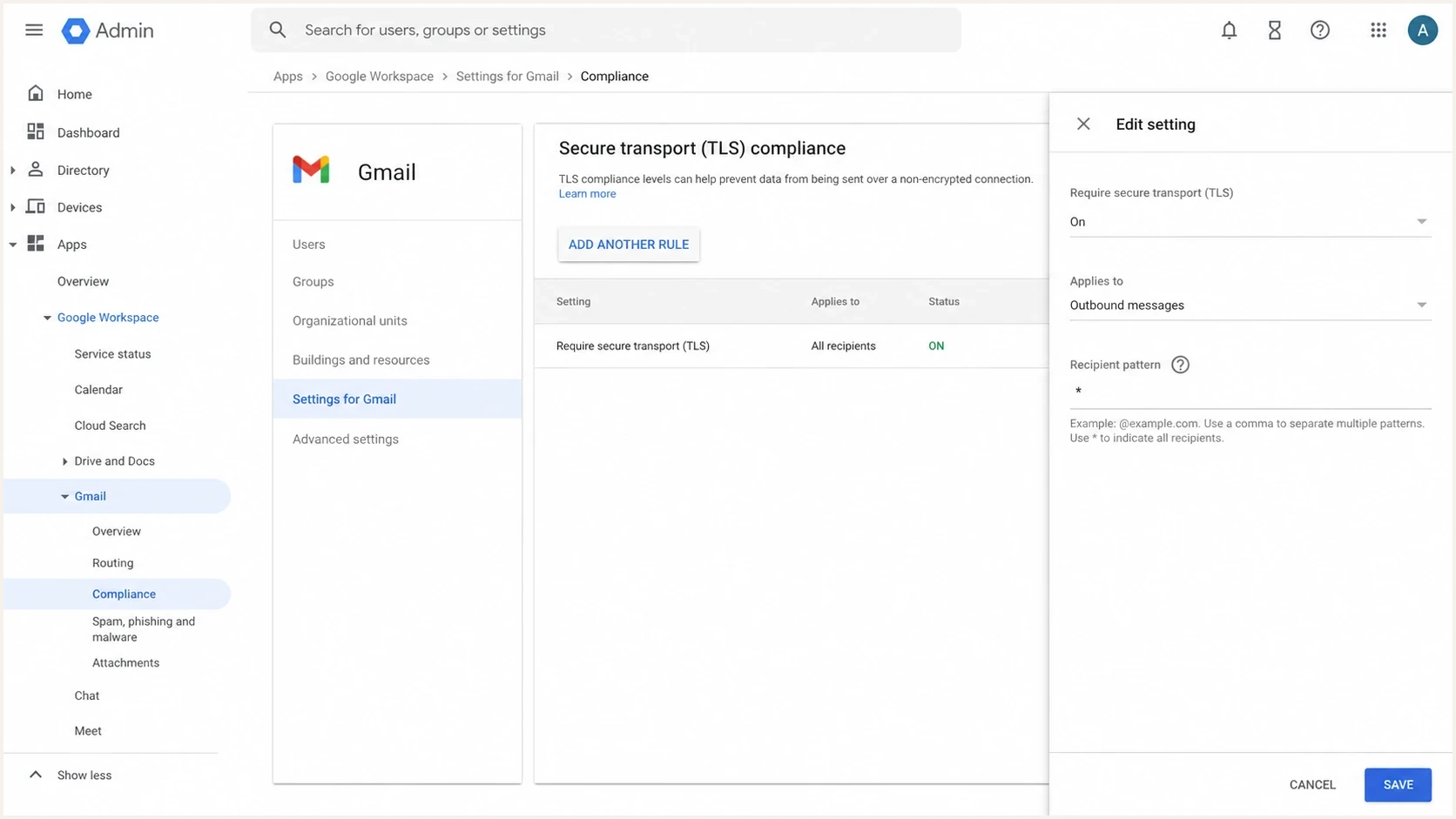Click the search magnifier icon
The width and height of the screenshot is (1456, 819).
(x=278, y=30)
